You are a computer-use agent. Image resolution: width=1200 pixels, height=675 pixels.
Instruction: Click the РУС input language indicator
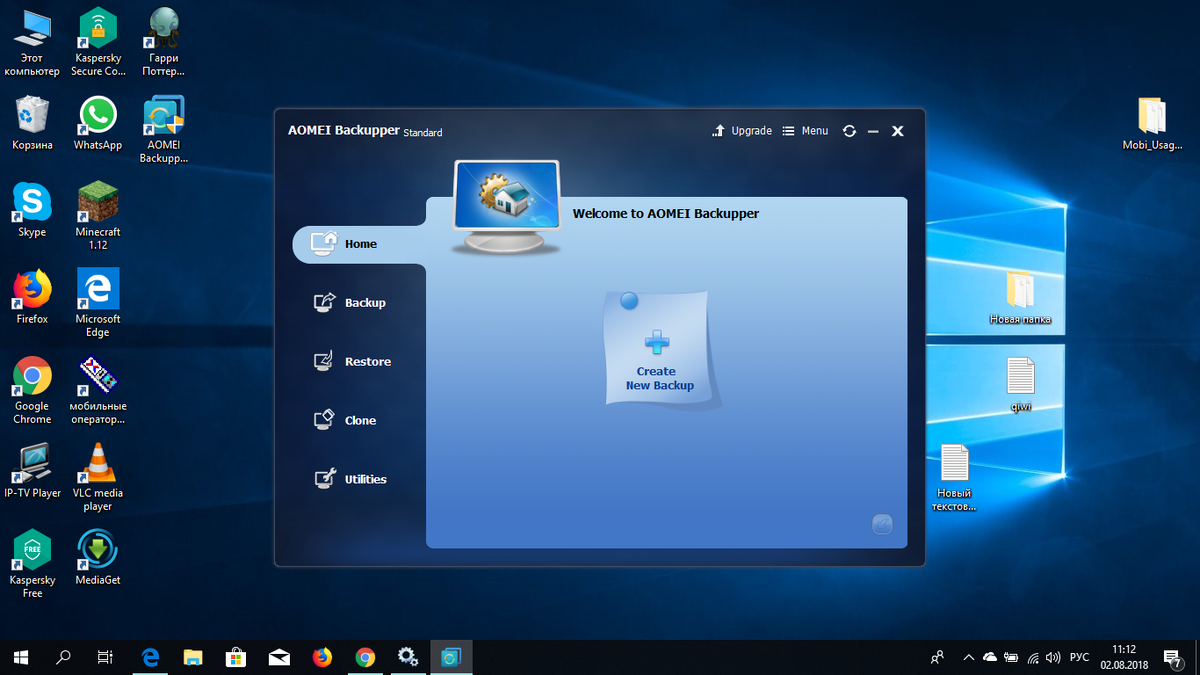click(x=1080, y=657)
